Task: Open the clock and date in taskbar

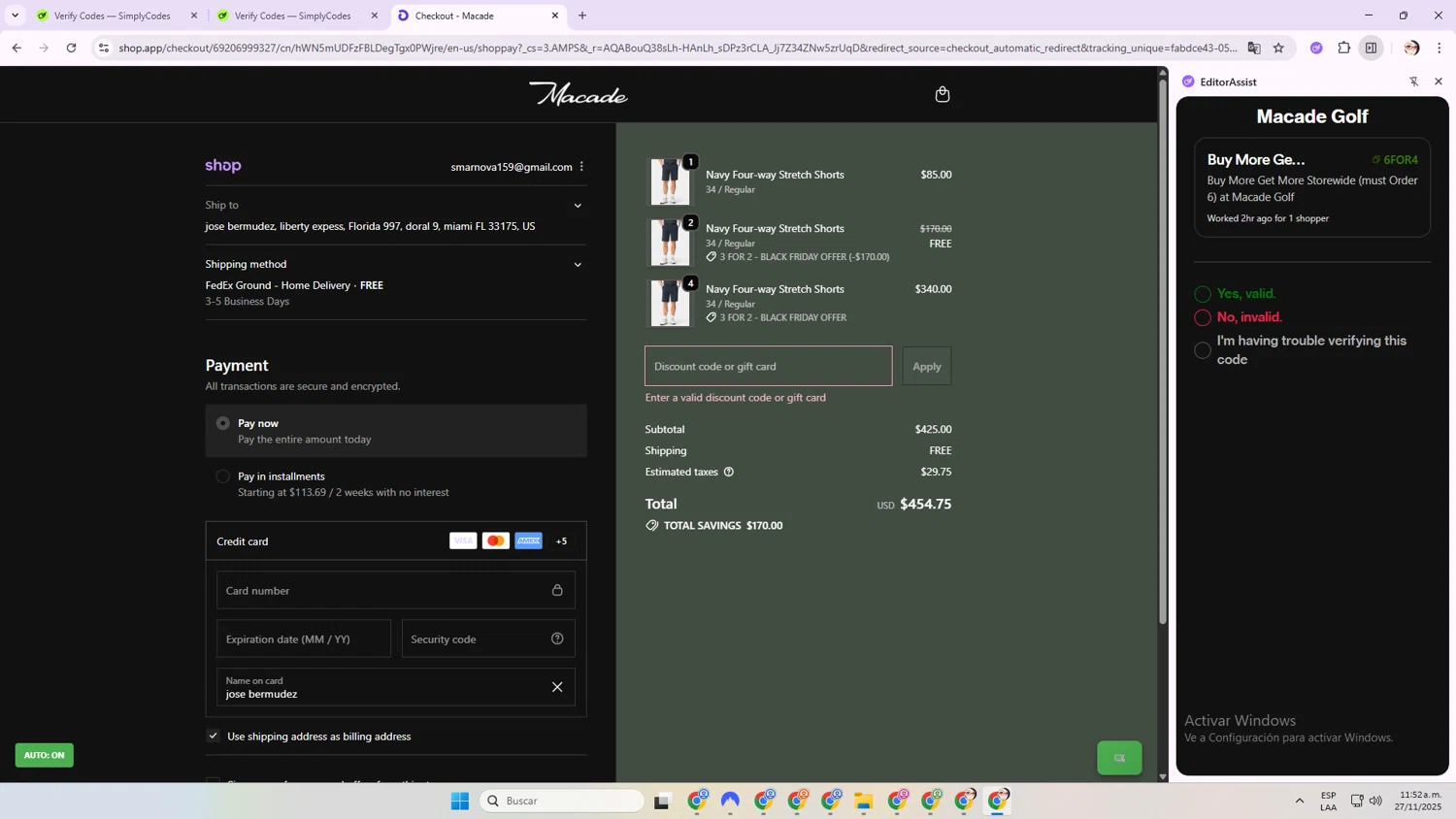Action: (x=1418, y=801)
